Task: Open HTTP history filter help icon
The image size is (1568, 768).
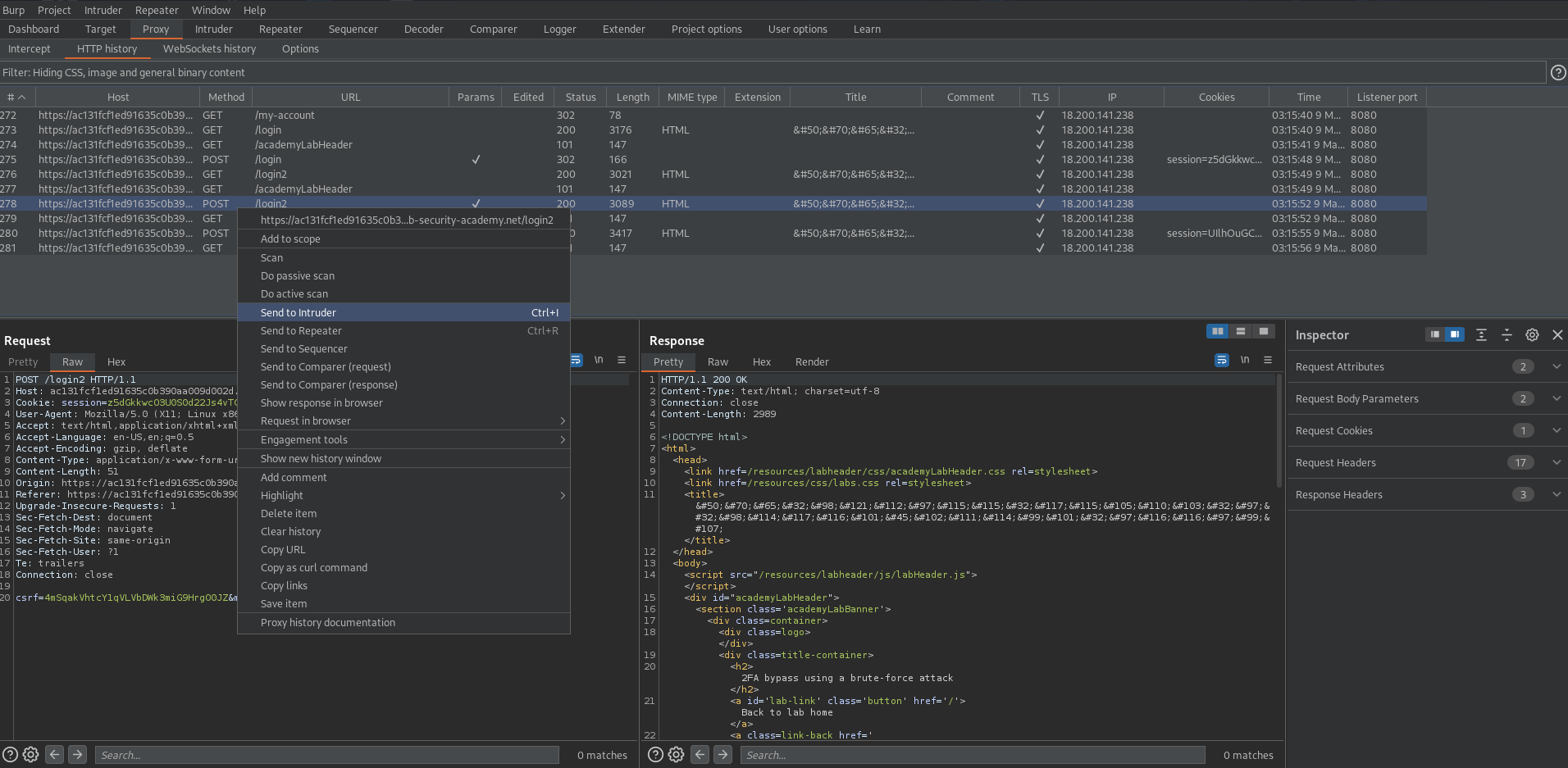Action: click(1558, 72)
